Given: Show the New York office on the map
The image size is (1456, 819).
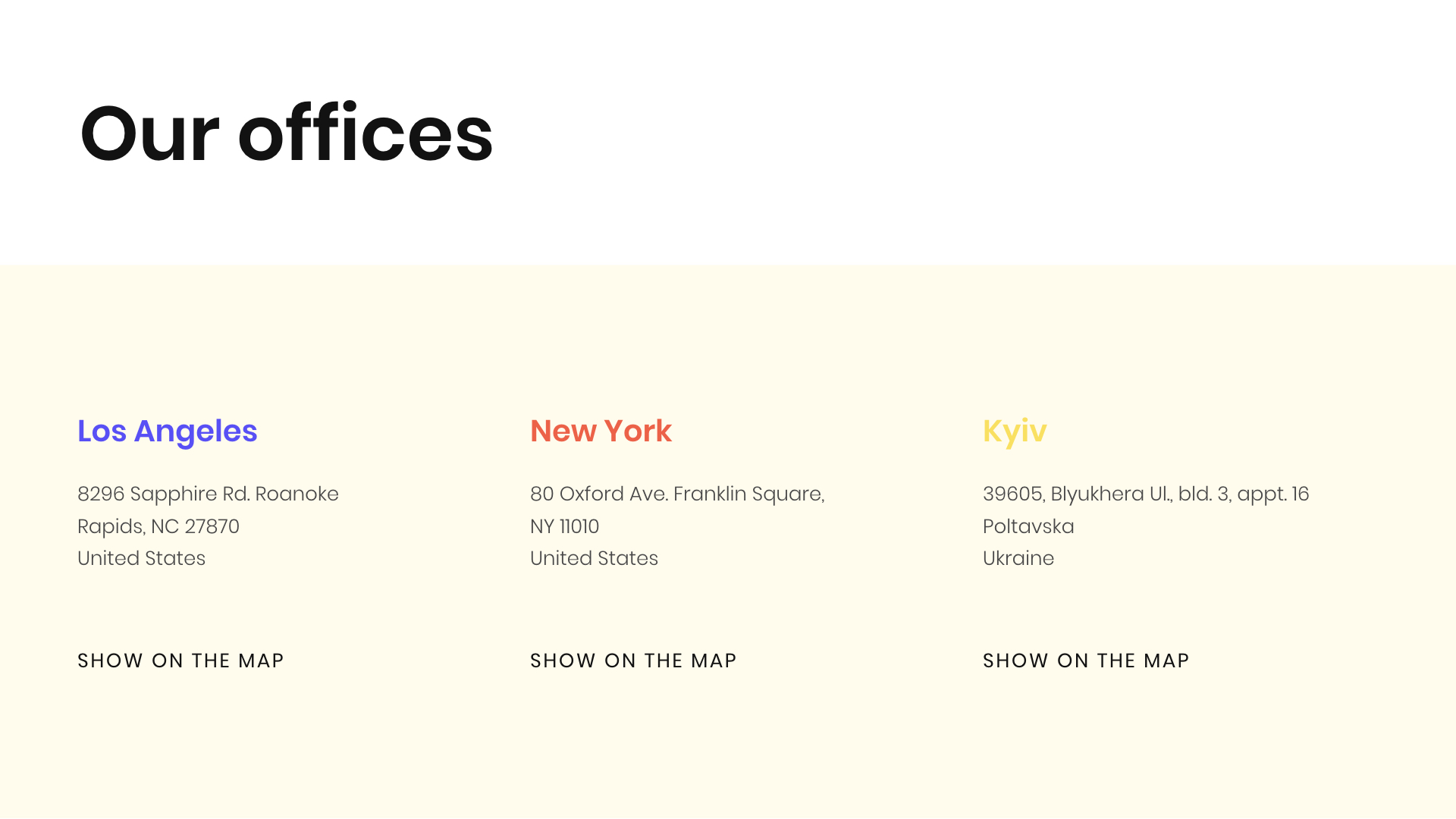Looking at the screenshot, I should tap(633, 661).
